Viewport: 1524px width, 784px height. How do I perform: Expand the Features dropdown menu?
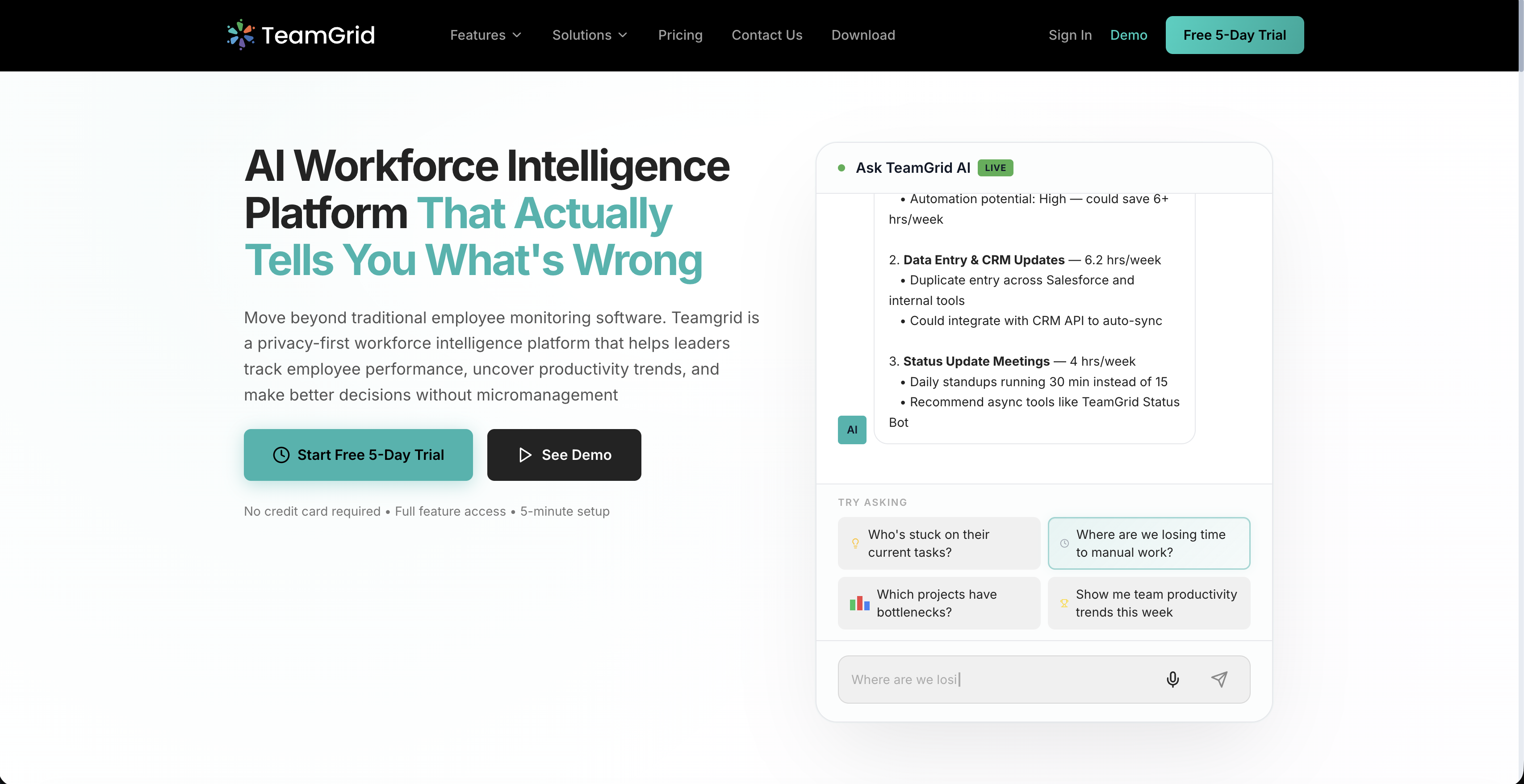(485, 35)
